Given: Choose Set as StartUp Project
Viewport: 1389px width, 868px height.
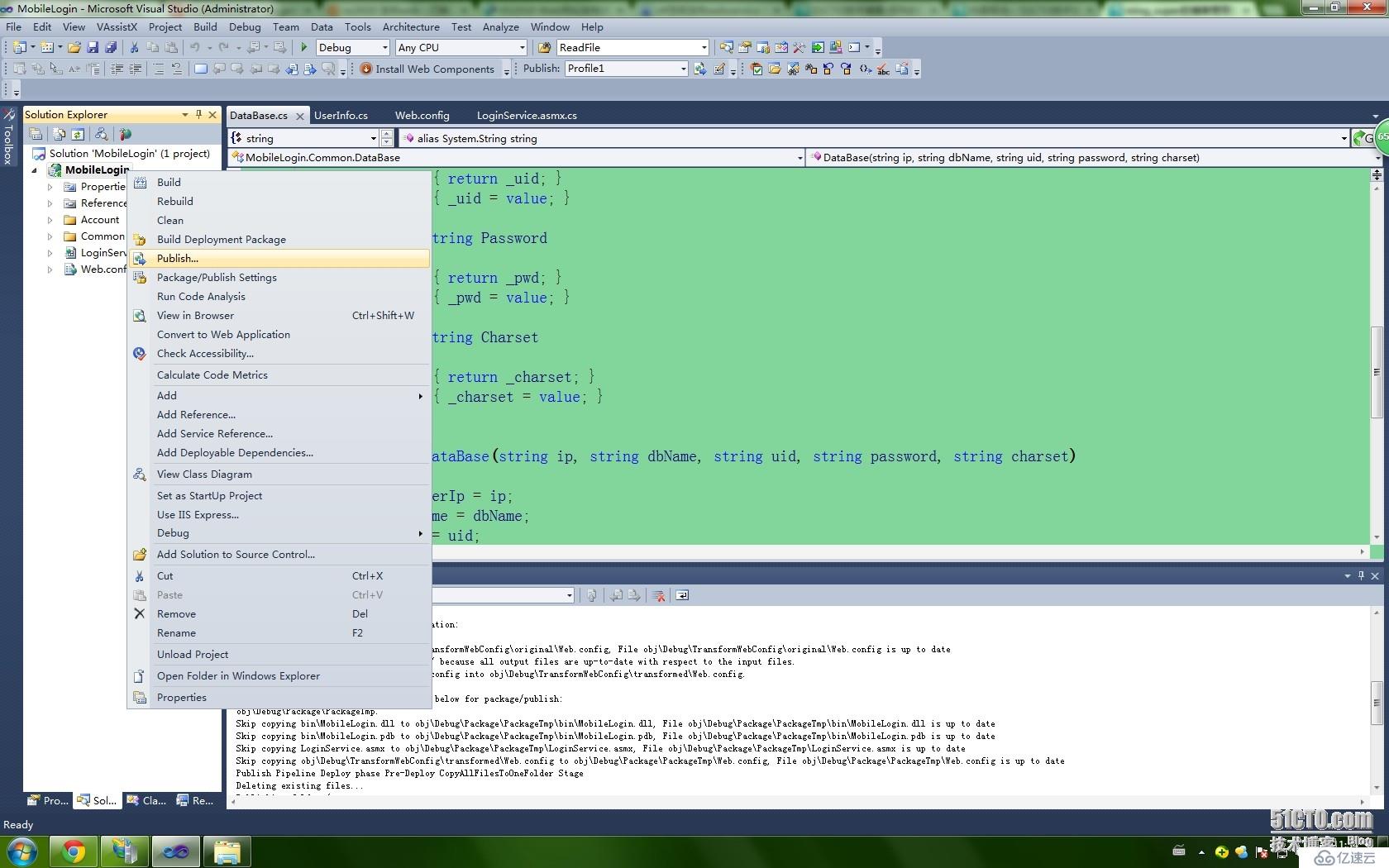Looking at the screenshot, I should pos(279,495).
